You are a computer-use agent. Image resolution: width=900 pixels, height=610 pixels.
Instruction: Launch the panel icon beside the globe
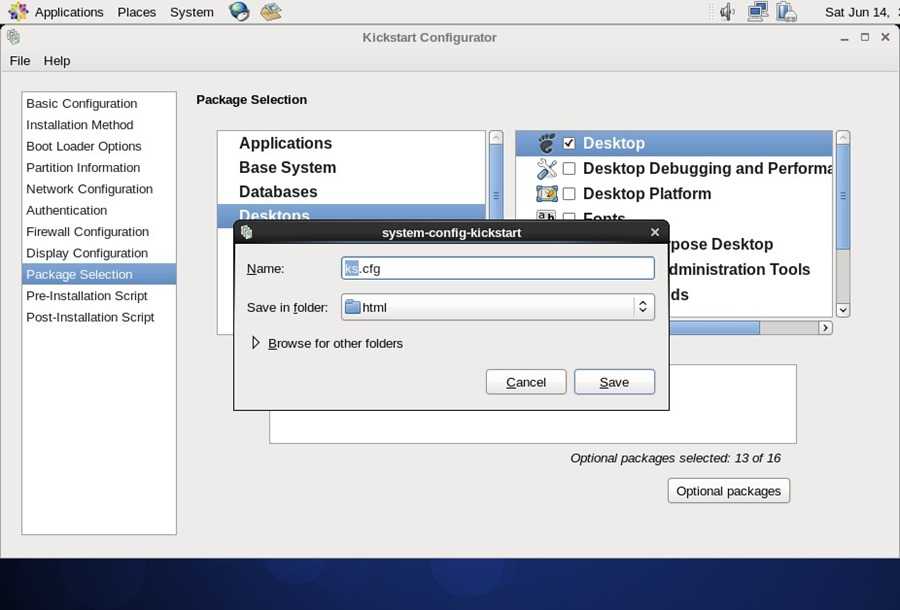(270, 11)
